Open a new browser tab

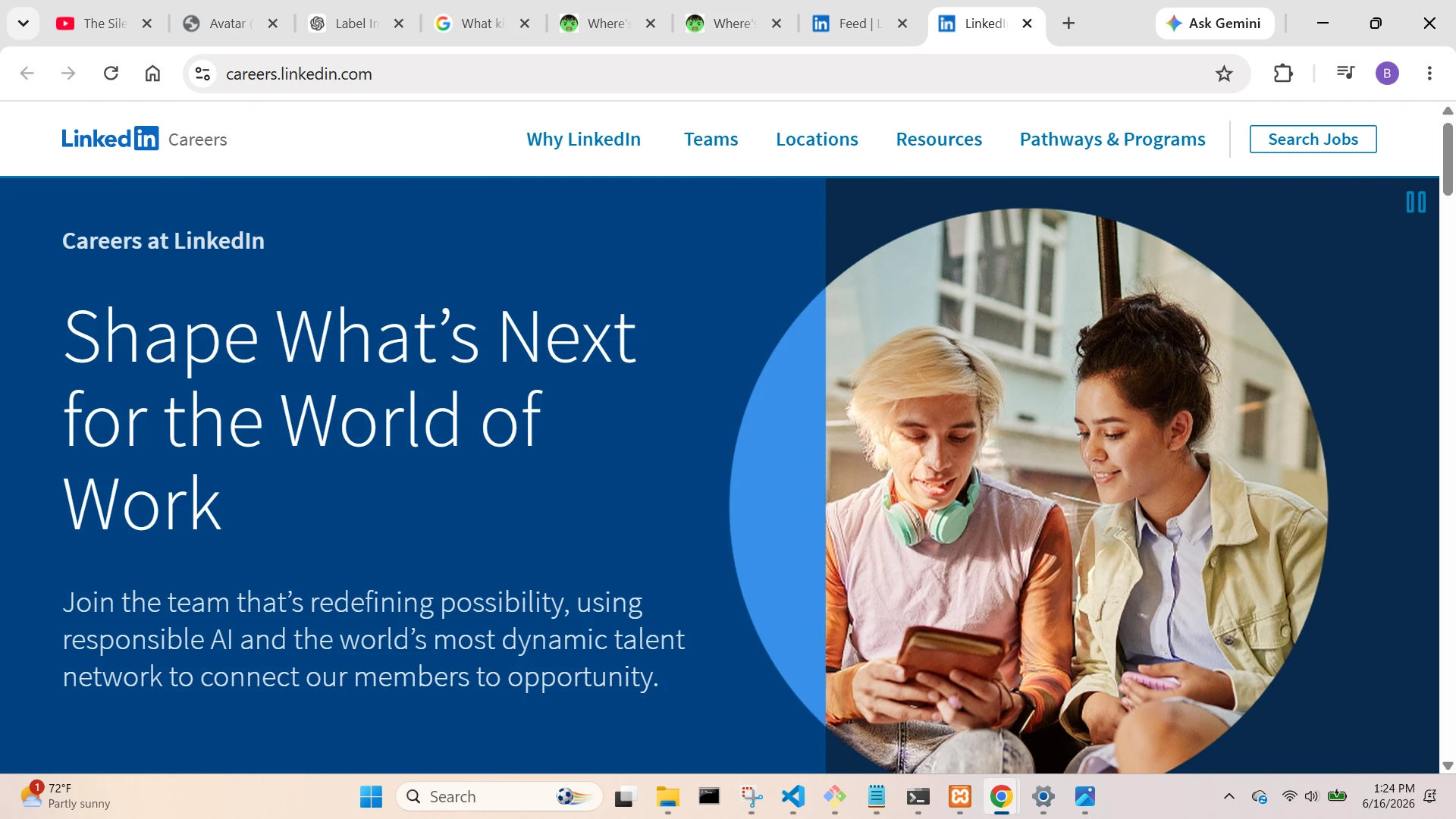1068,24
